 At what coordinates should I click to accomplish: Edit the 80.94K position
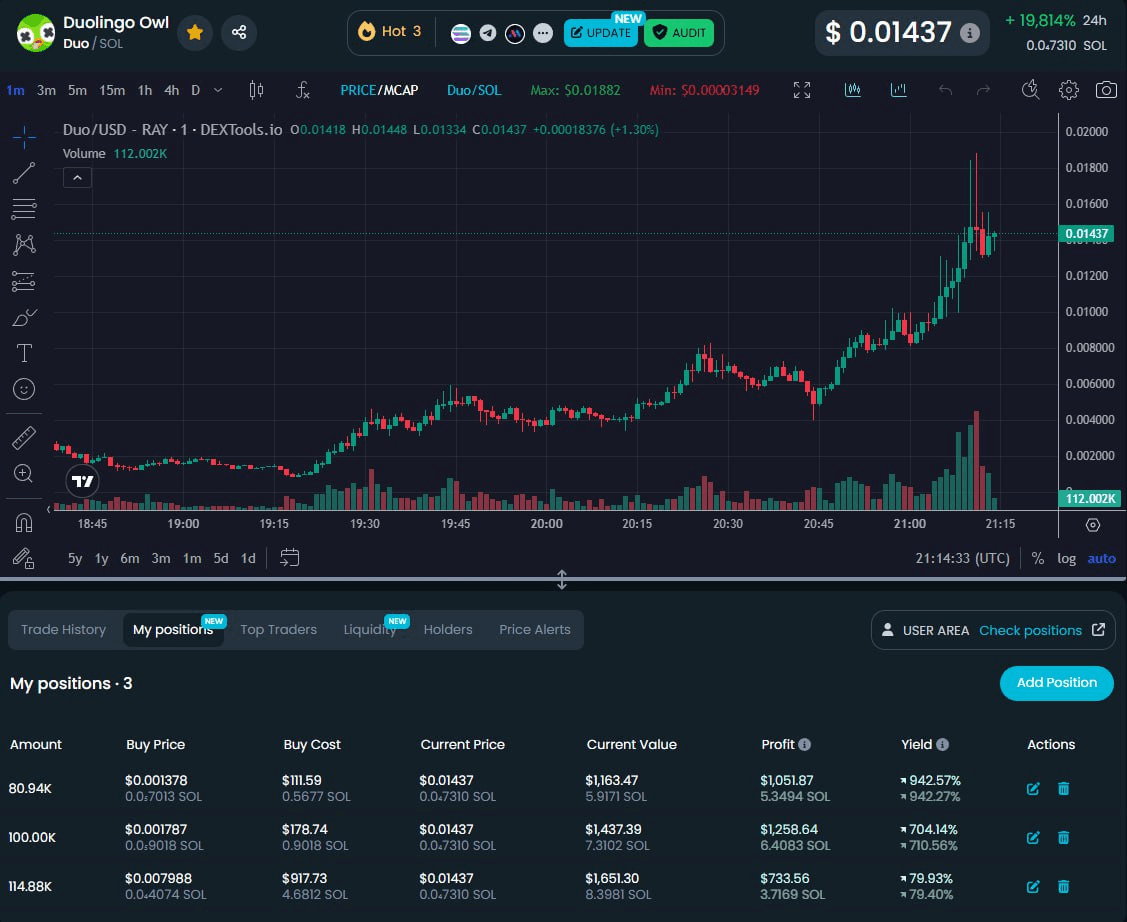(x=1033, y=788)
